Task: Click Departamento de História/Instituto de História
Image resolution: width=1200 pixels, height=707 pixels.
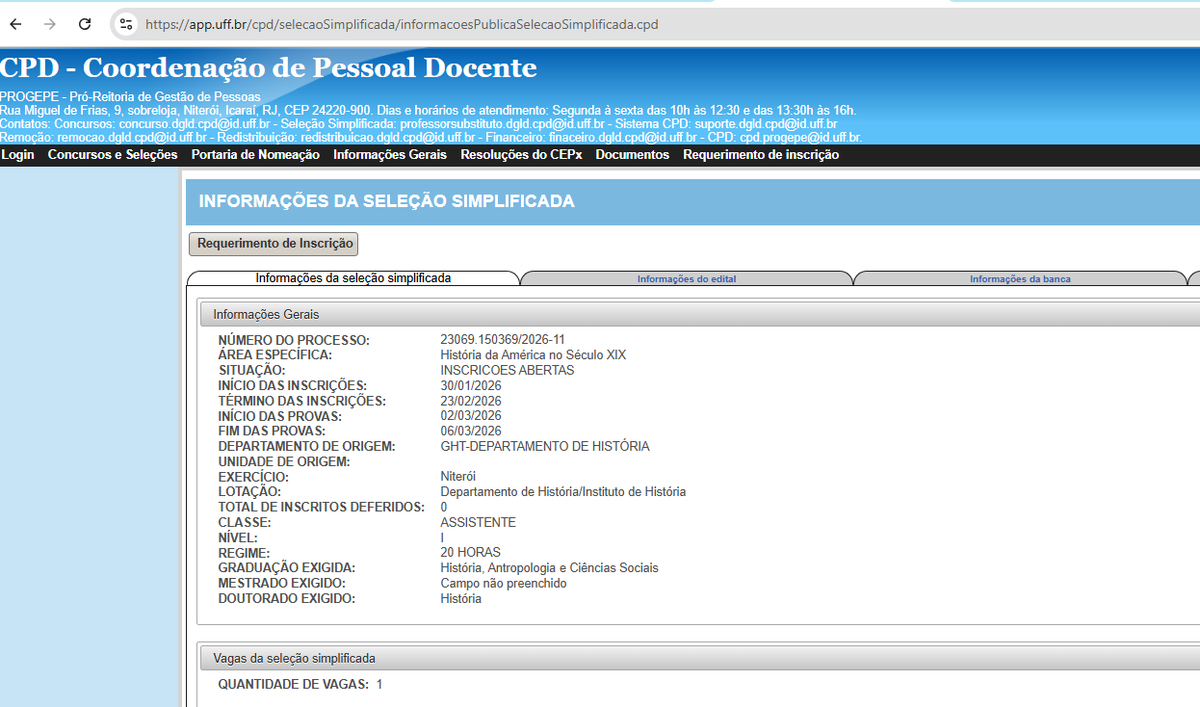Action: 563,492
